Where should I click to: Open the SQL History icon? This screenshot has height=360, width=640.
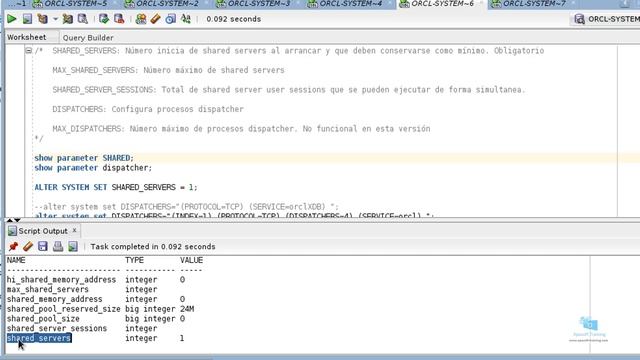171,19
